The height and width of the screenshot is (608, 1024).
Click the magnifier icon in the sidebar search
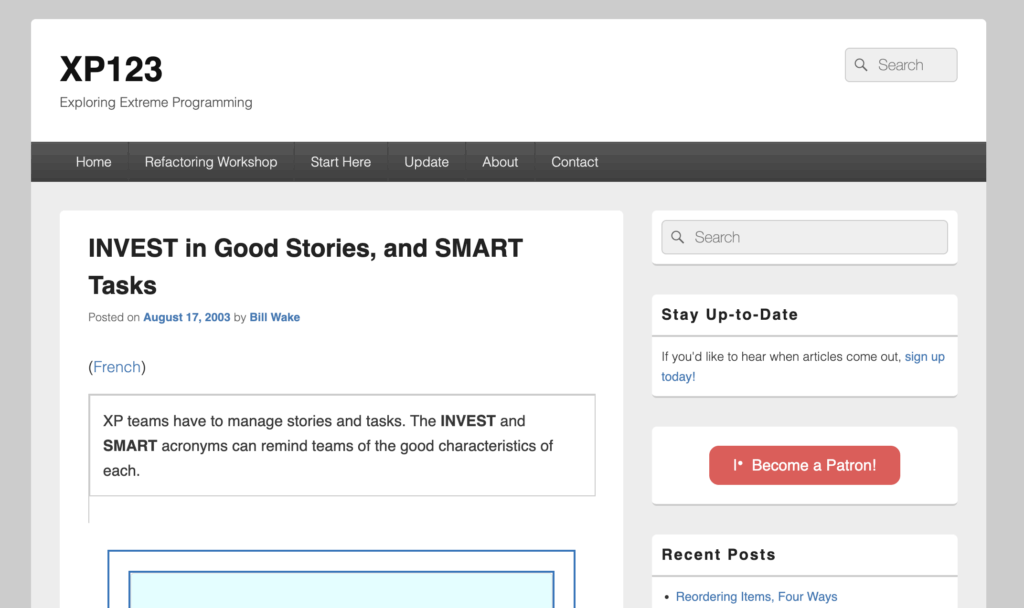pyautogui.click(x=678, y=237)
